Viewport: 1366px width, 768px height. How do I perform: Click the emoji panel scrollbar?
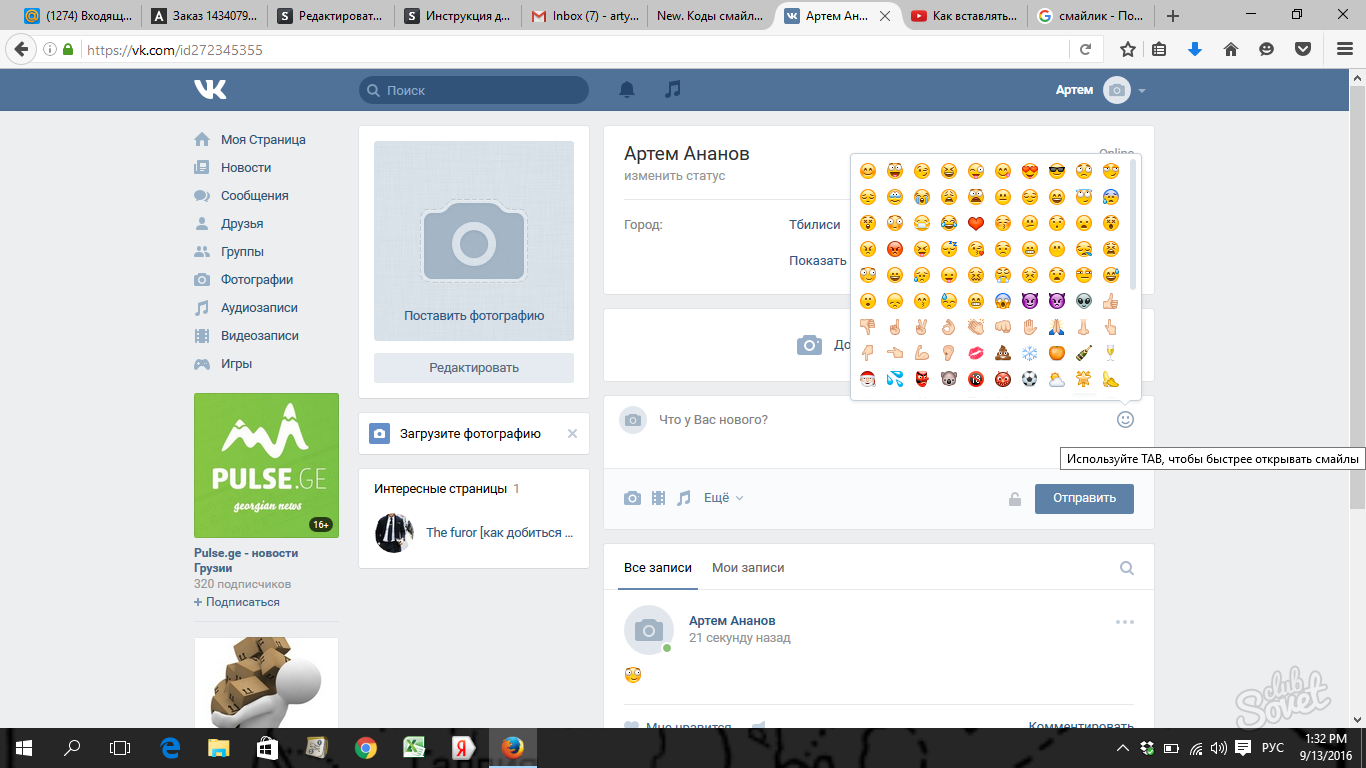1133,226
